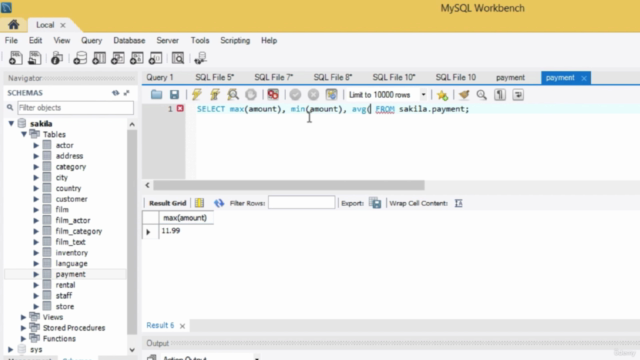Viewport: 640px width, 360px height.
Task: Refresh schemas list icon in Navigator
Action: tap(116, 93)
